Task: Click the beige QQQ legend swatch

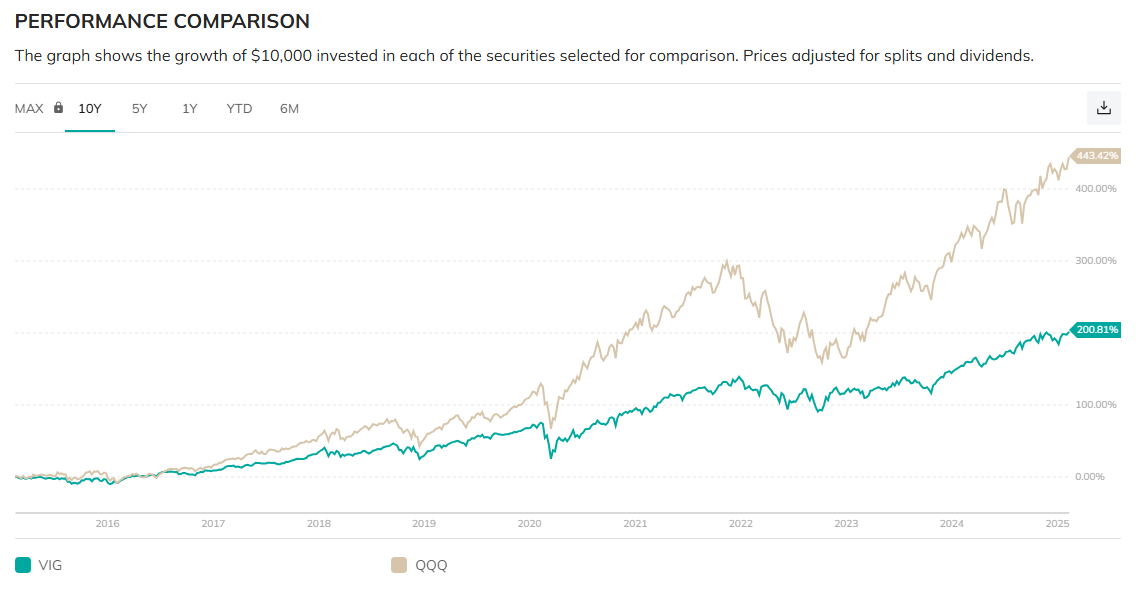Action: pyautogui.click(x=398, y=565)
